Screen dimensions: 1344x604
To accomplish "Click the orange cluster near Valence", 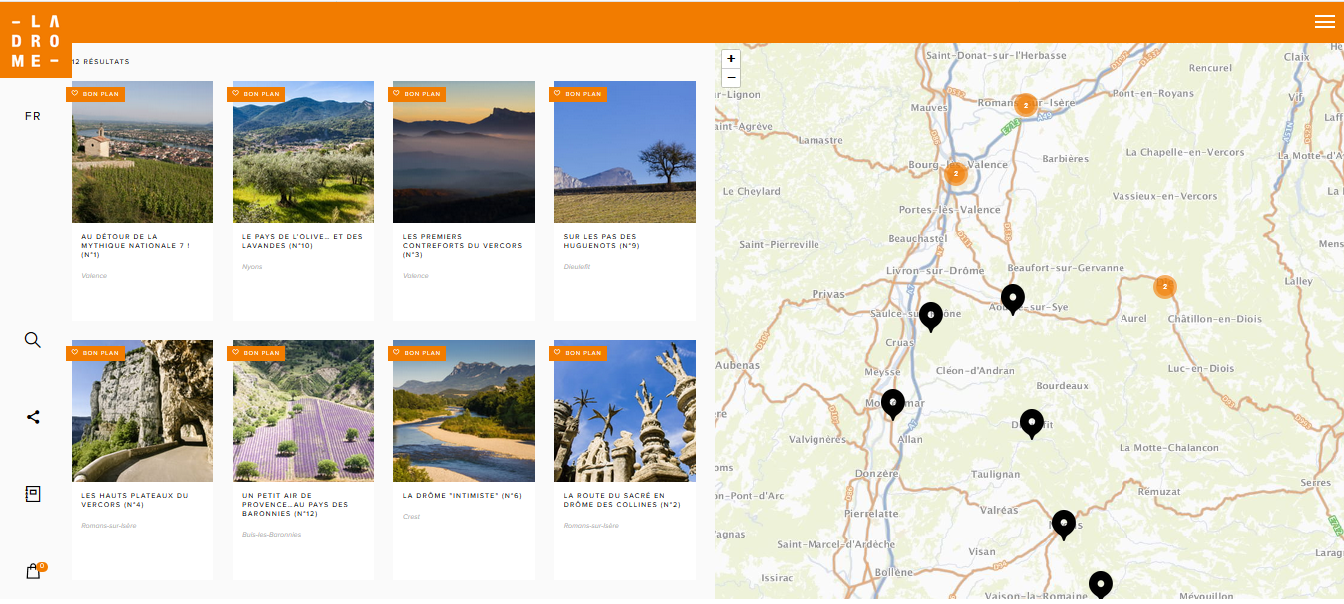I will [x=956, y=174].
